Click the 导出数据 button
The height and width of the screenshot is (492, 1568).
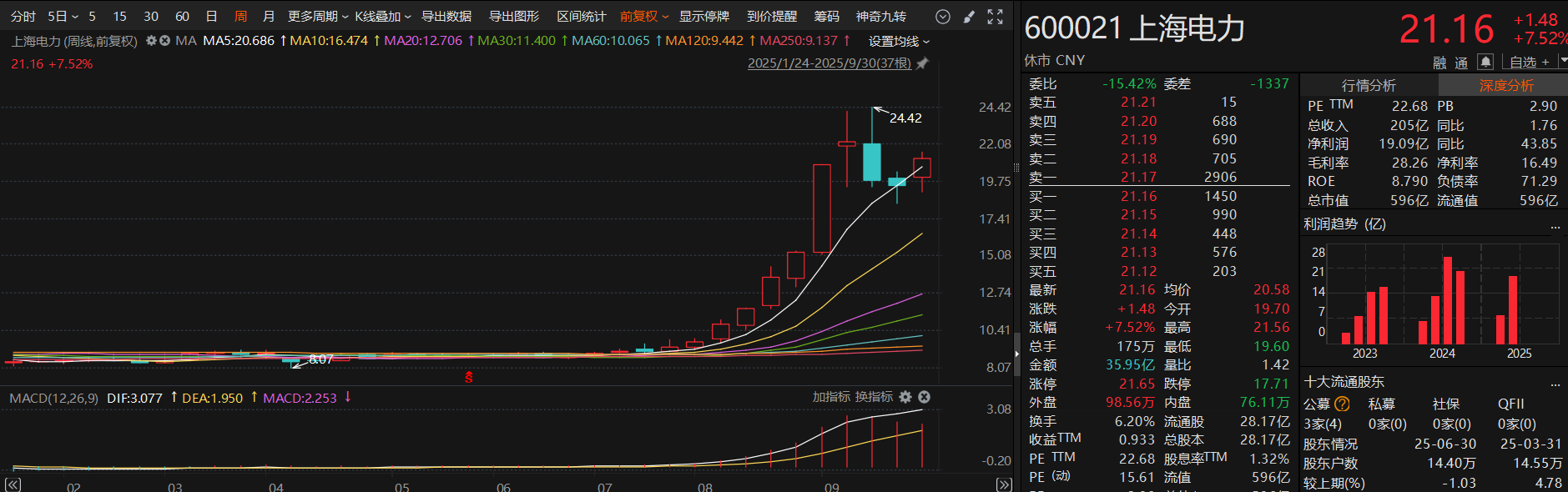click(x=446, y=17)
